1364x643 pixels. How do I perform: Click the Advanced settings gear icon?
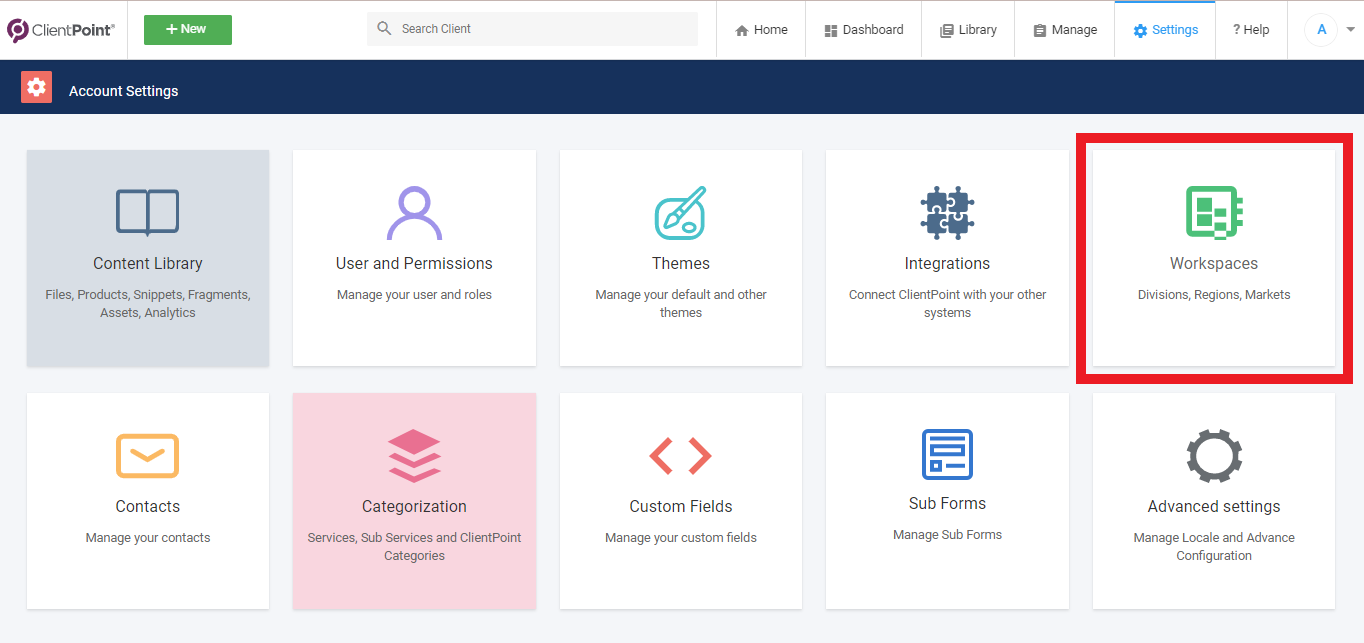(x=1214, y=456)
